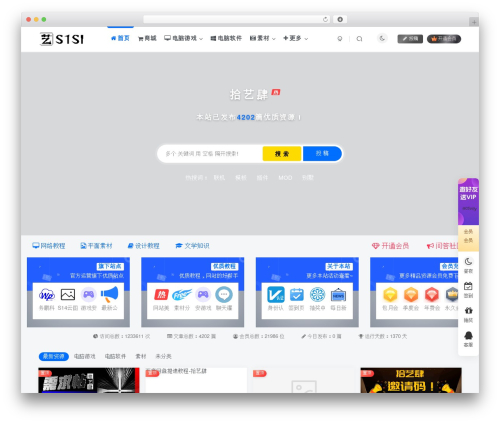Click the red 开通会员 diamond link
This screenshot has height=423, width=500.
pyautogui.click(x=390, y=246)
